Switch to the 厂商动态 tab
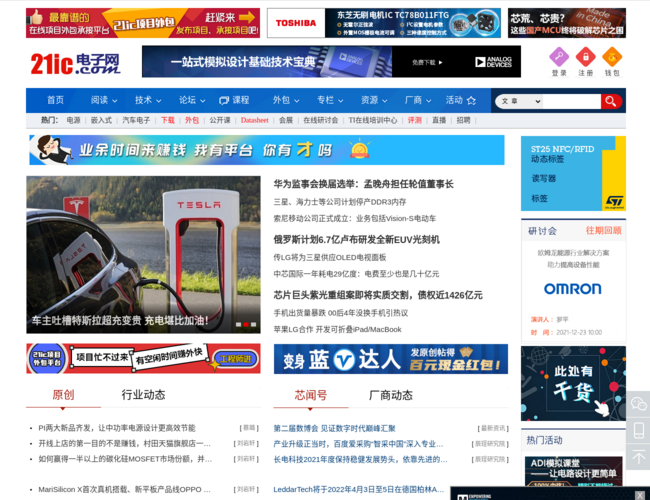The image size is (650, 500). tap(390, 395)
